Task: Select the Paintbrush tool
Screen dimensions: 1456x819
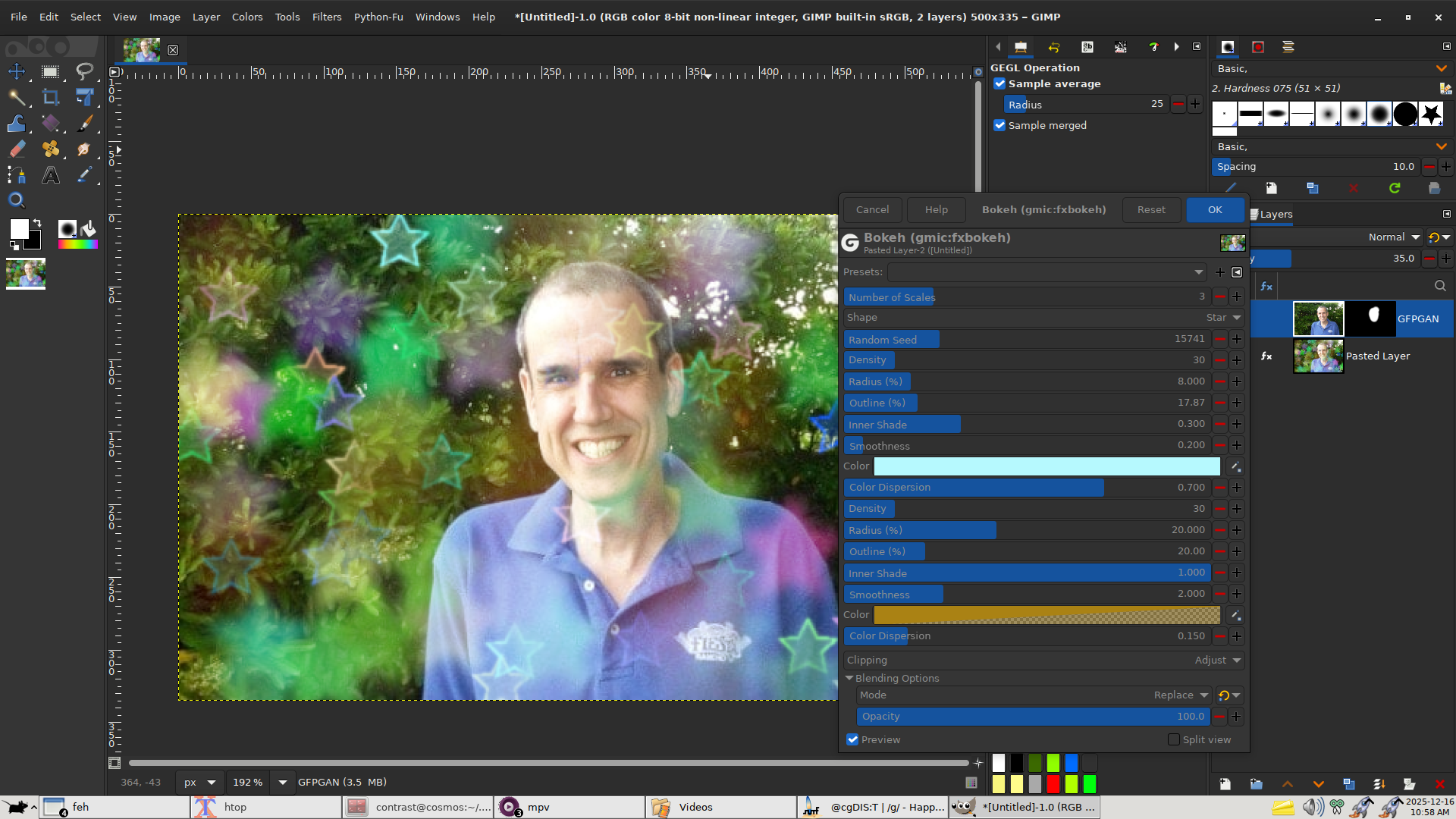Action: pyautogui.click(x=84, y=123)
